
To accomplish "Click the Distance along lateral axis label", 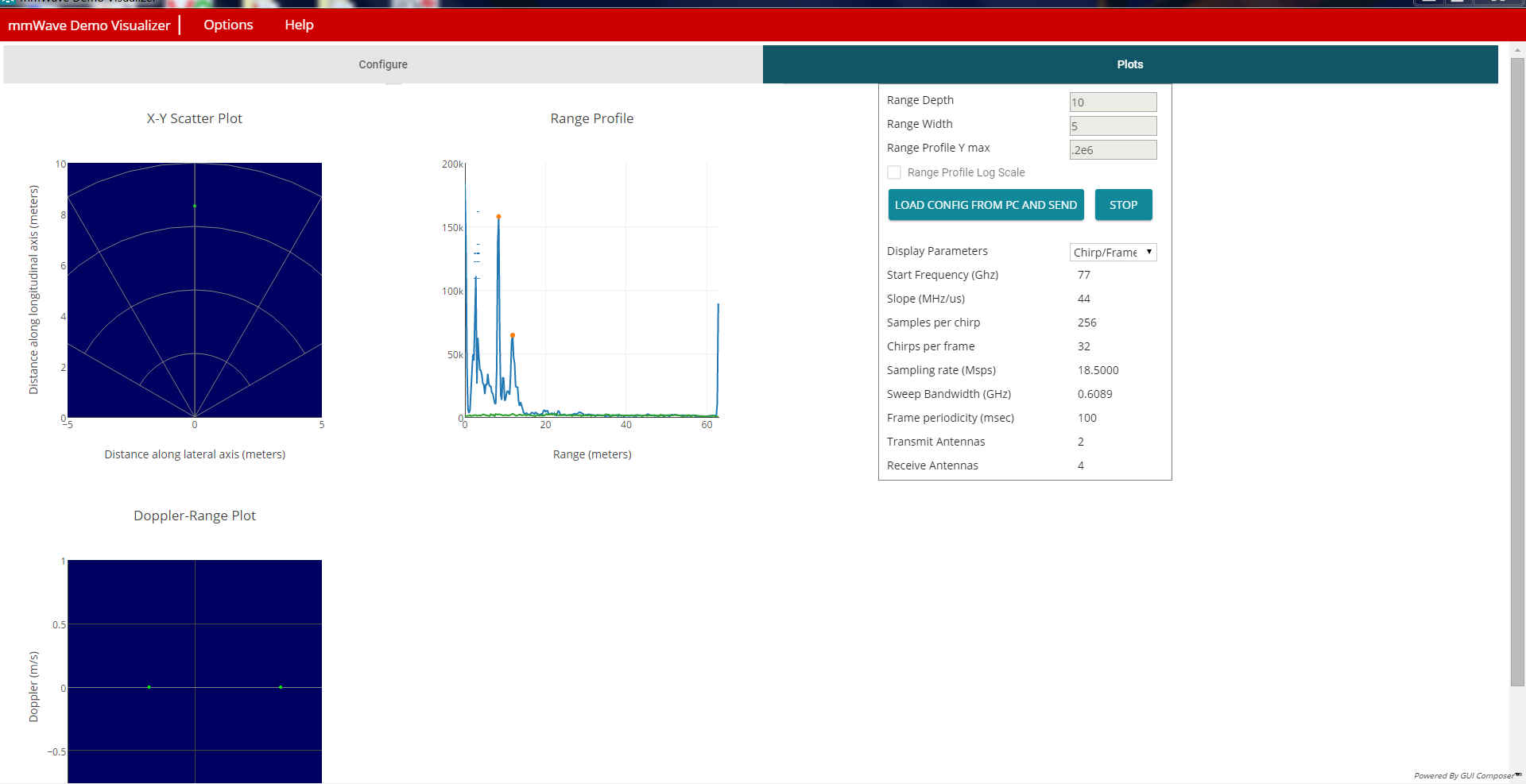I will [x=195, y=454].
